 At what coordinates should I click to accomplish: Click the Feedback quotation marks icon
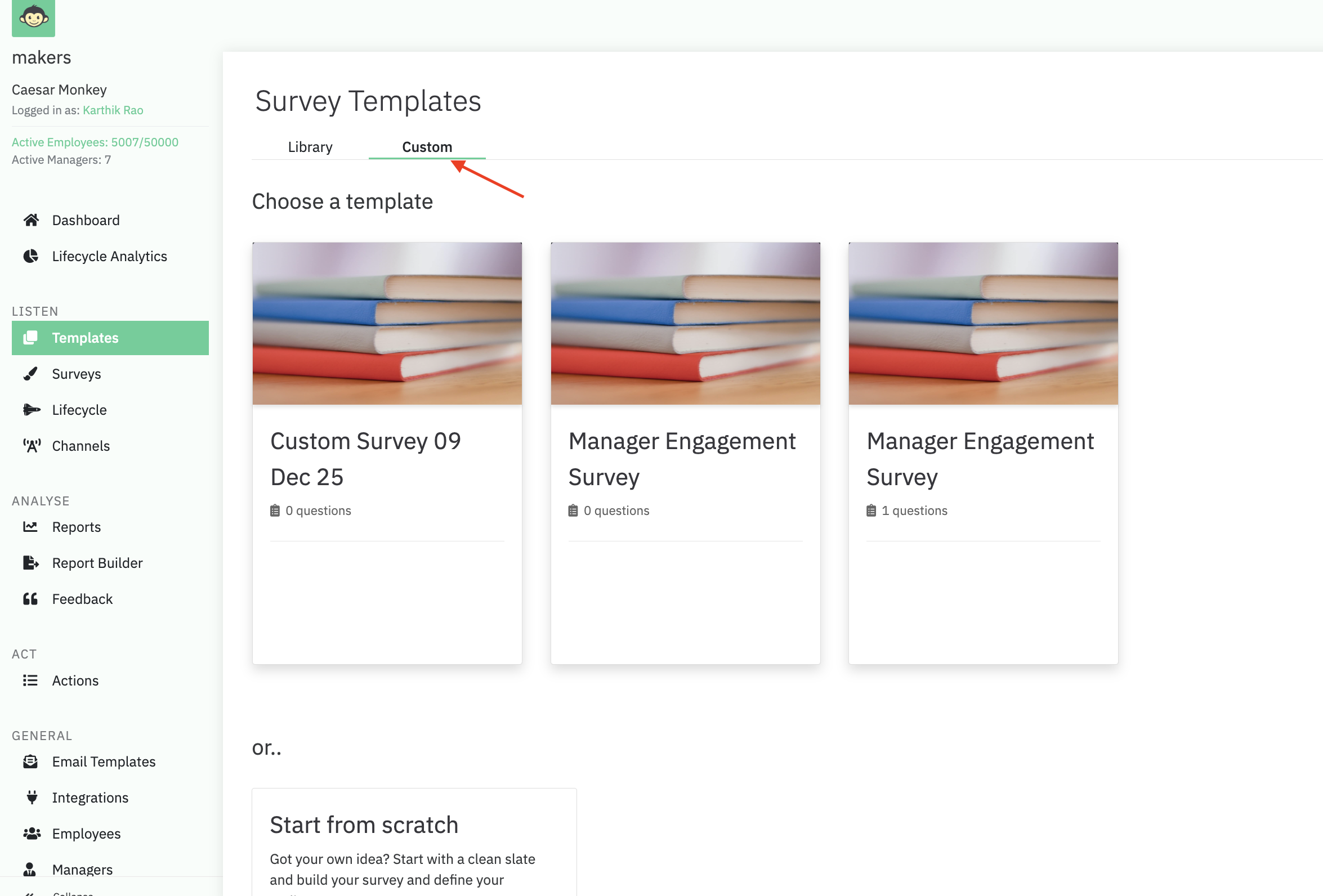[x=31, y=599]
